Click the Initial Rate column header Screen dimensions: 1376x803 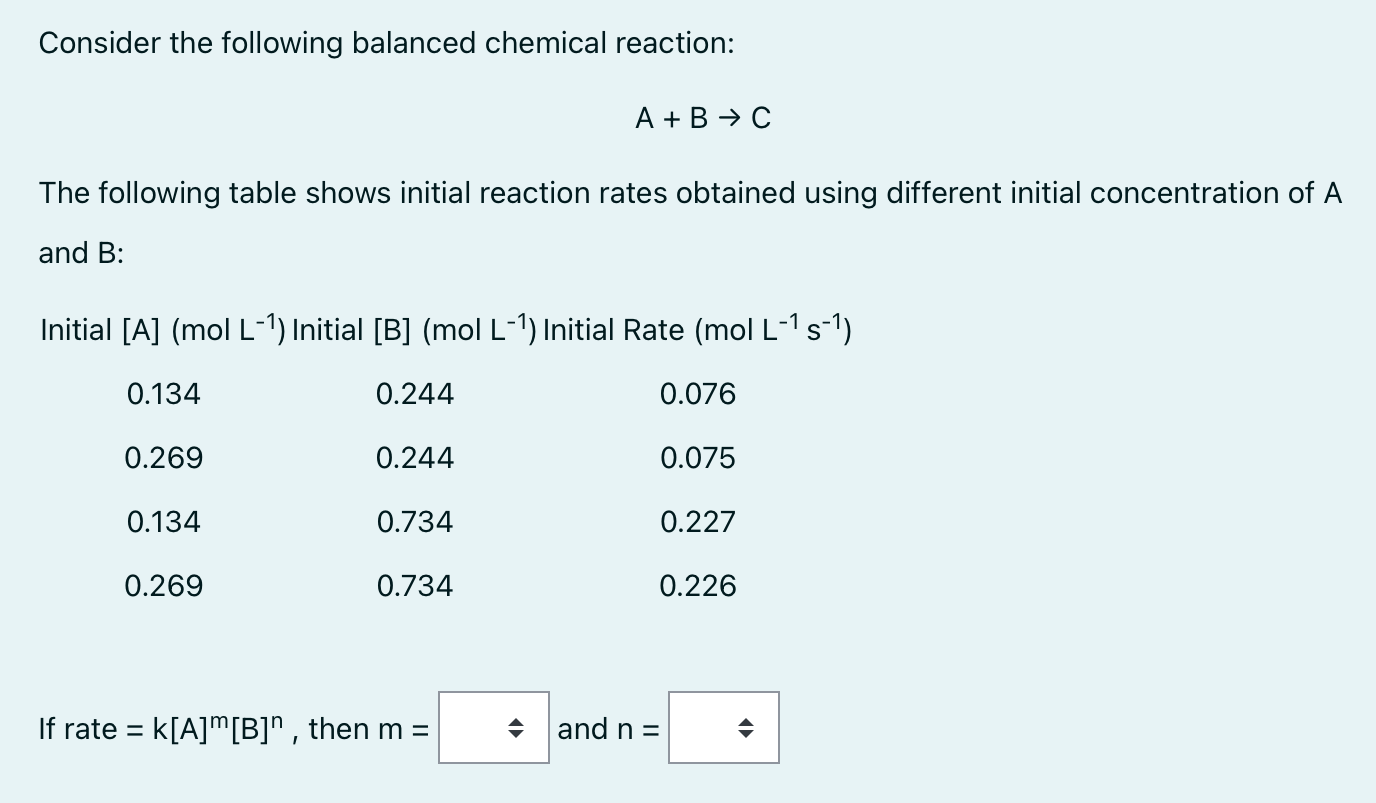(695, 329)
